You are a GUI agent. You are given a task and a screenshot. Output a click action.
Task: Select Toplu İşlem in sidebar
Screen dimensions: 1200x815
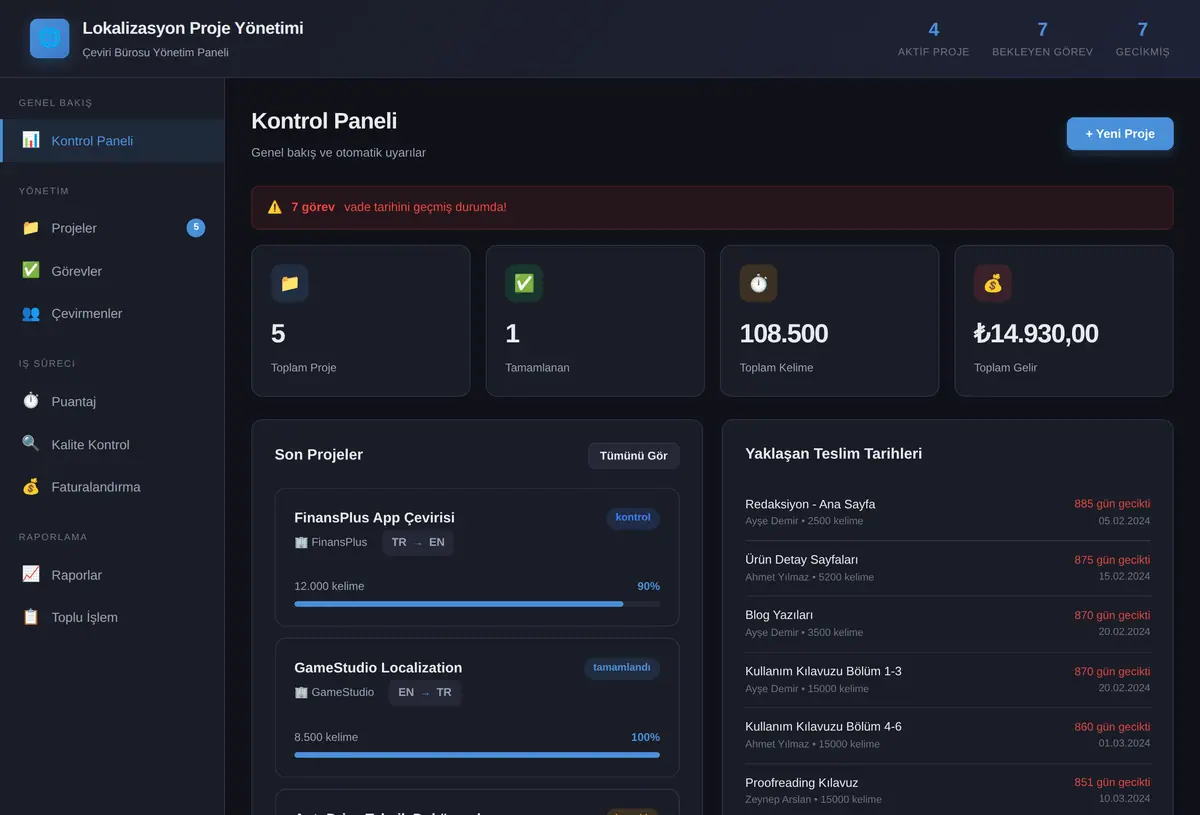[112, 617]
